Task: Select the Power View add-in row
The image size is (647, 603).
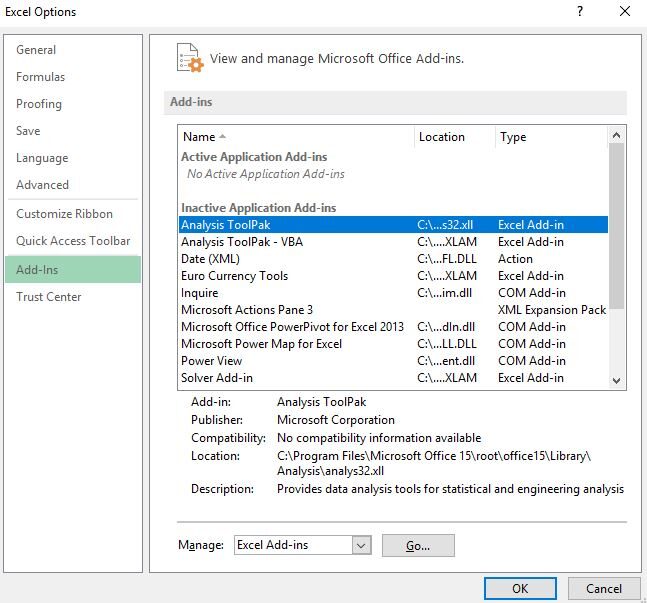Action: pos(393,361)
